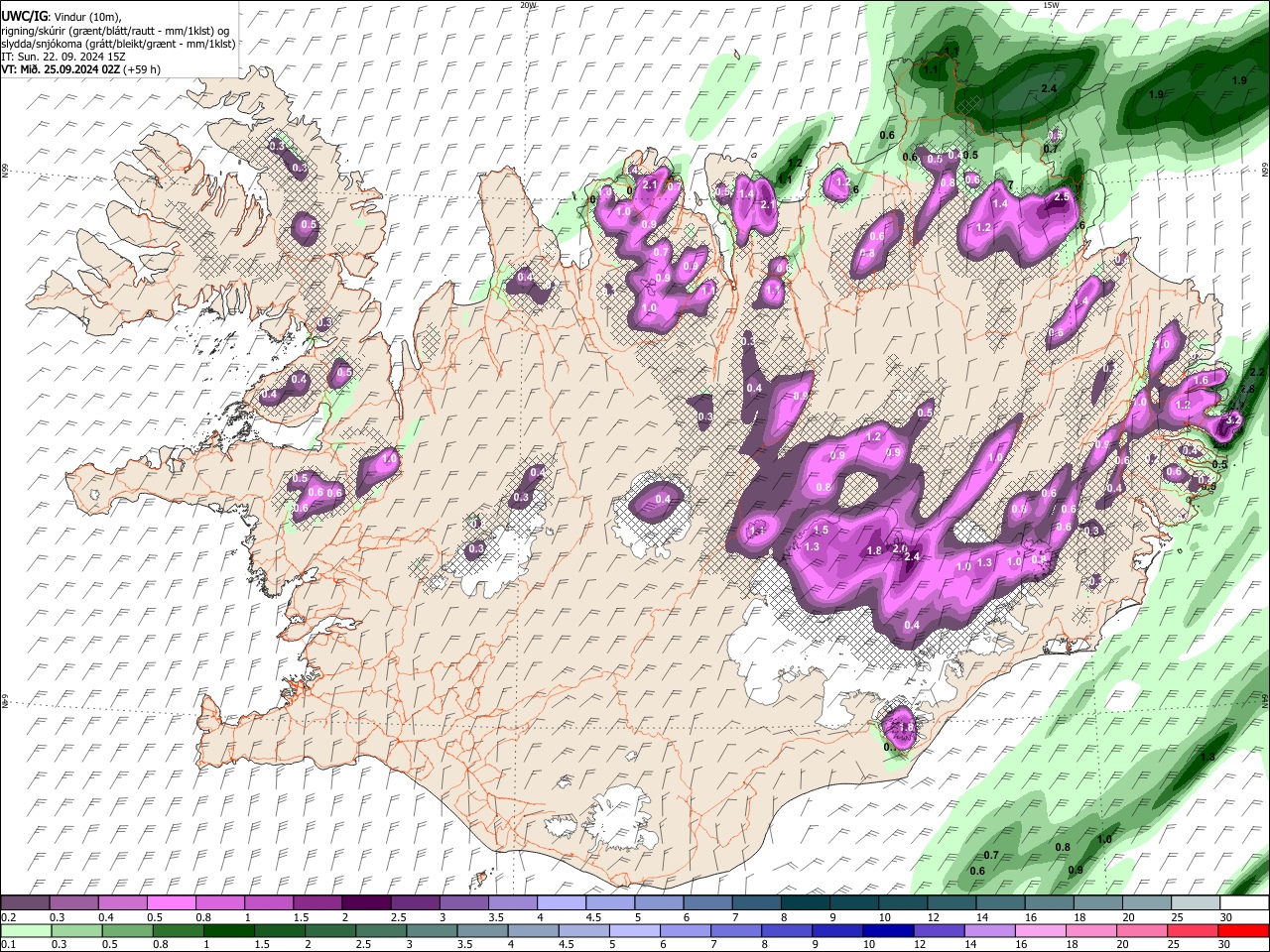Click the '1.5' snow value in the central highlands
This screenshot has width=1270, height=952.
[x=821, y=532]
